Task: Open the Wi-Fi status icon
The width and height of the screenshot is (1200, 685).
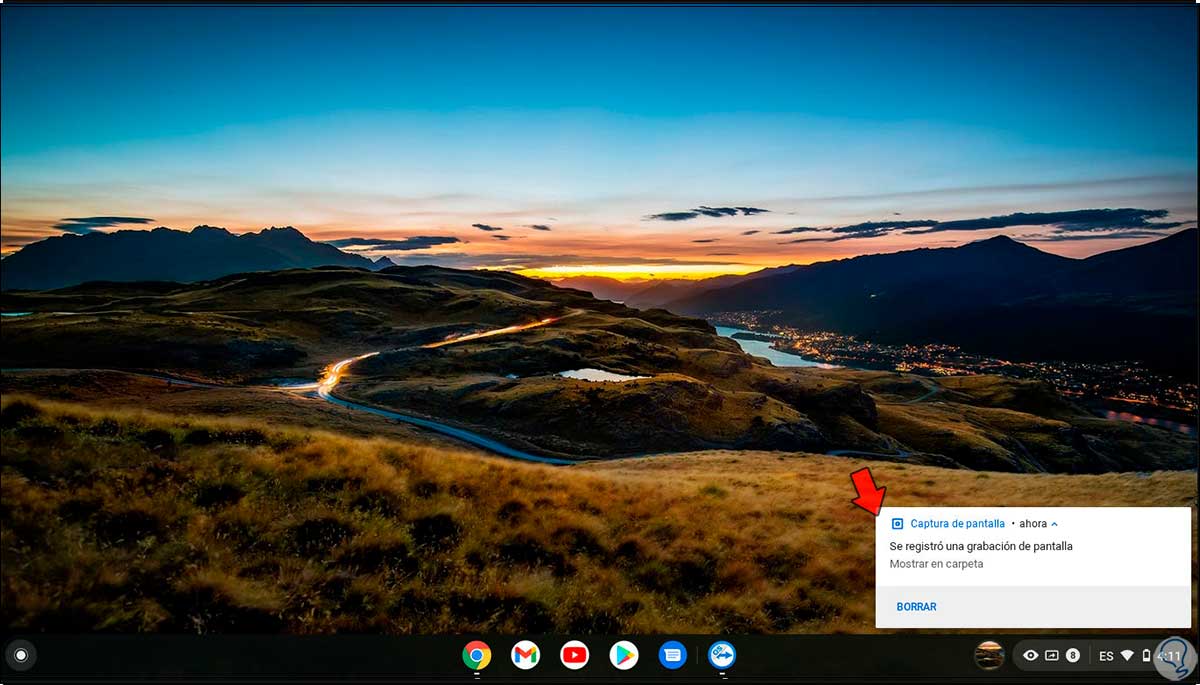Action: click(1127, 656)
